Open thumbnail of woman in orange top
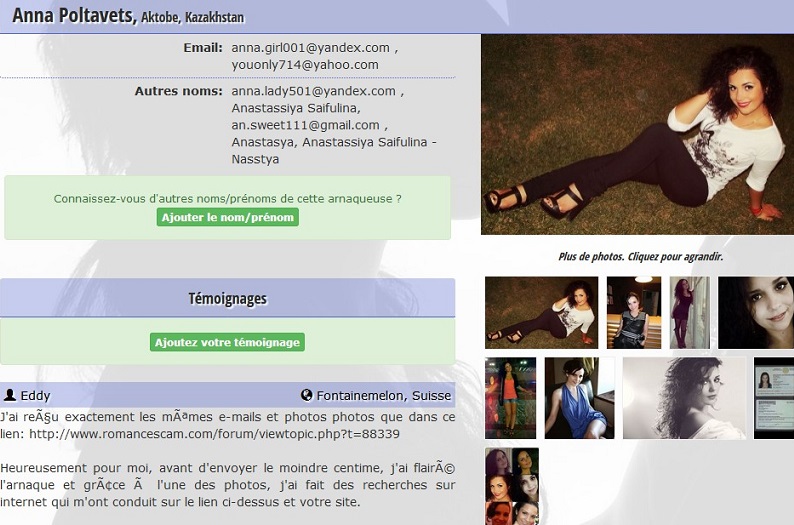Viewport: 794px width, 525px height. [x=510, y=398]
